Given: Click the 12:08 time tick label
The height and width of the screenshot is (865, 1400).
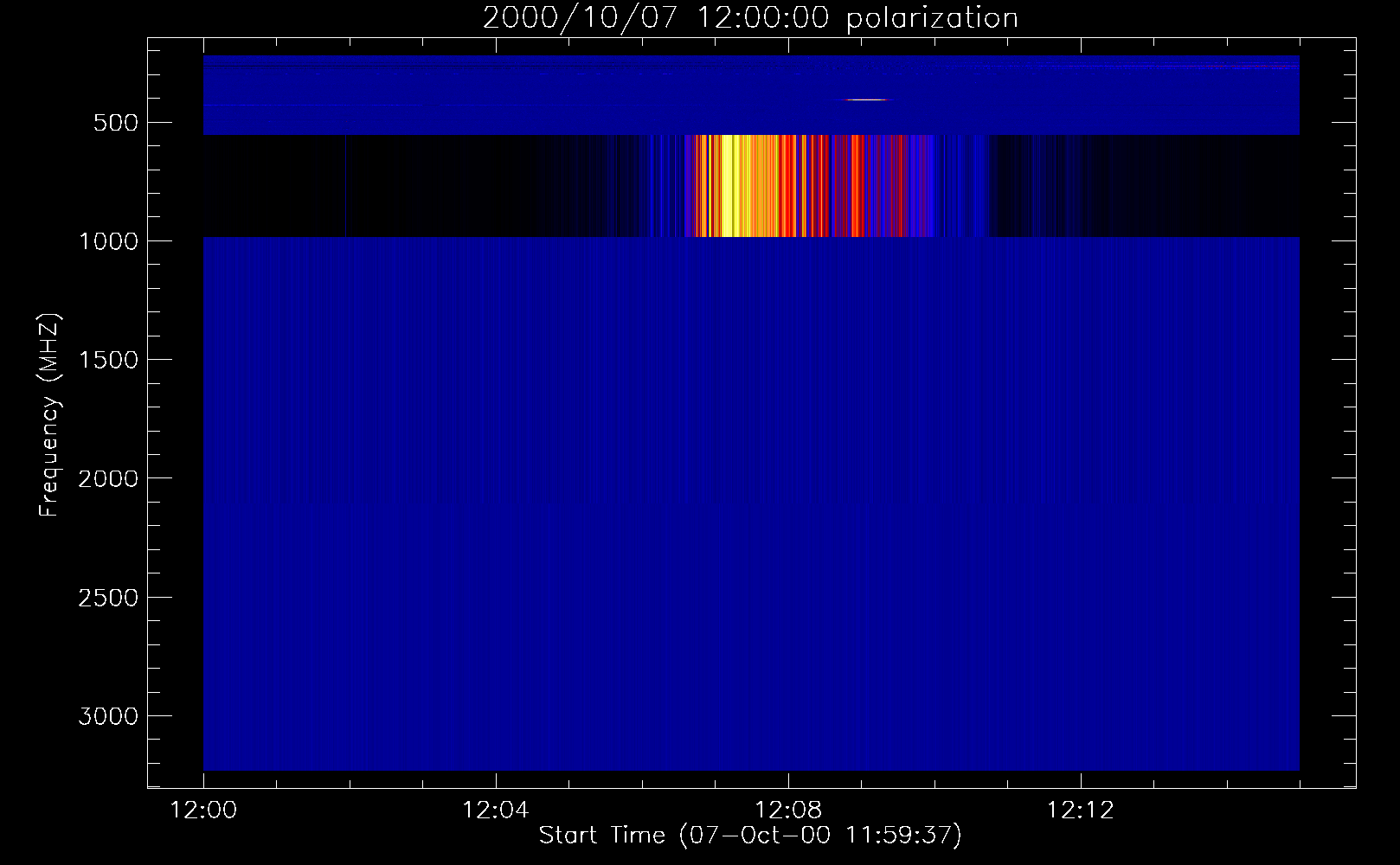Looking at the screenshot, I should point(788,811).
